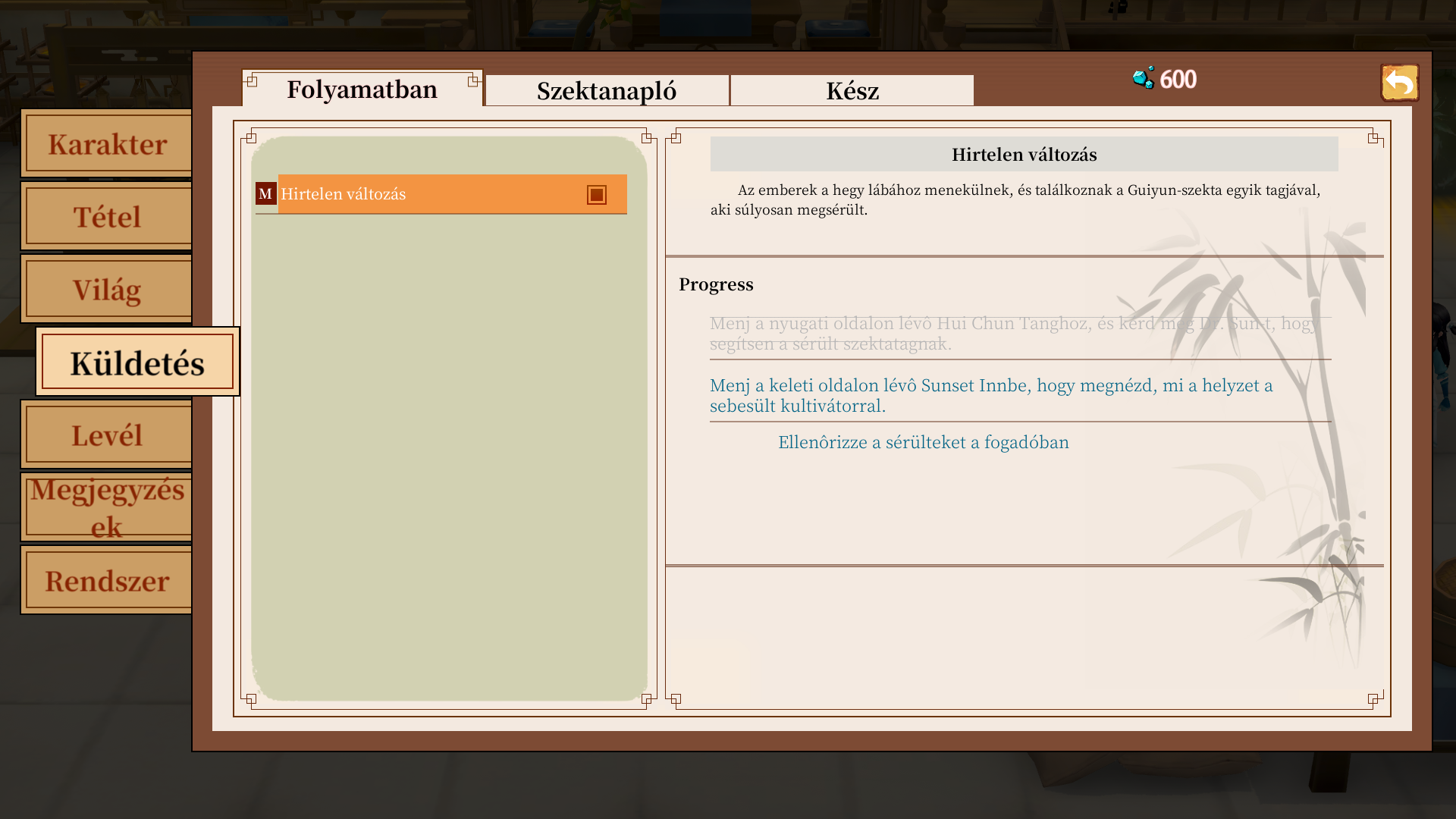Viewport: 1456px width, 819px height.
Task: Click the blue gem currency icon
Action: [x=1143, y=78]
